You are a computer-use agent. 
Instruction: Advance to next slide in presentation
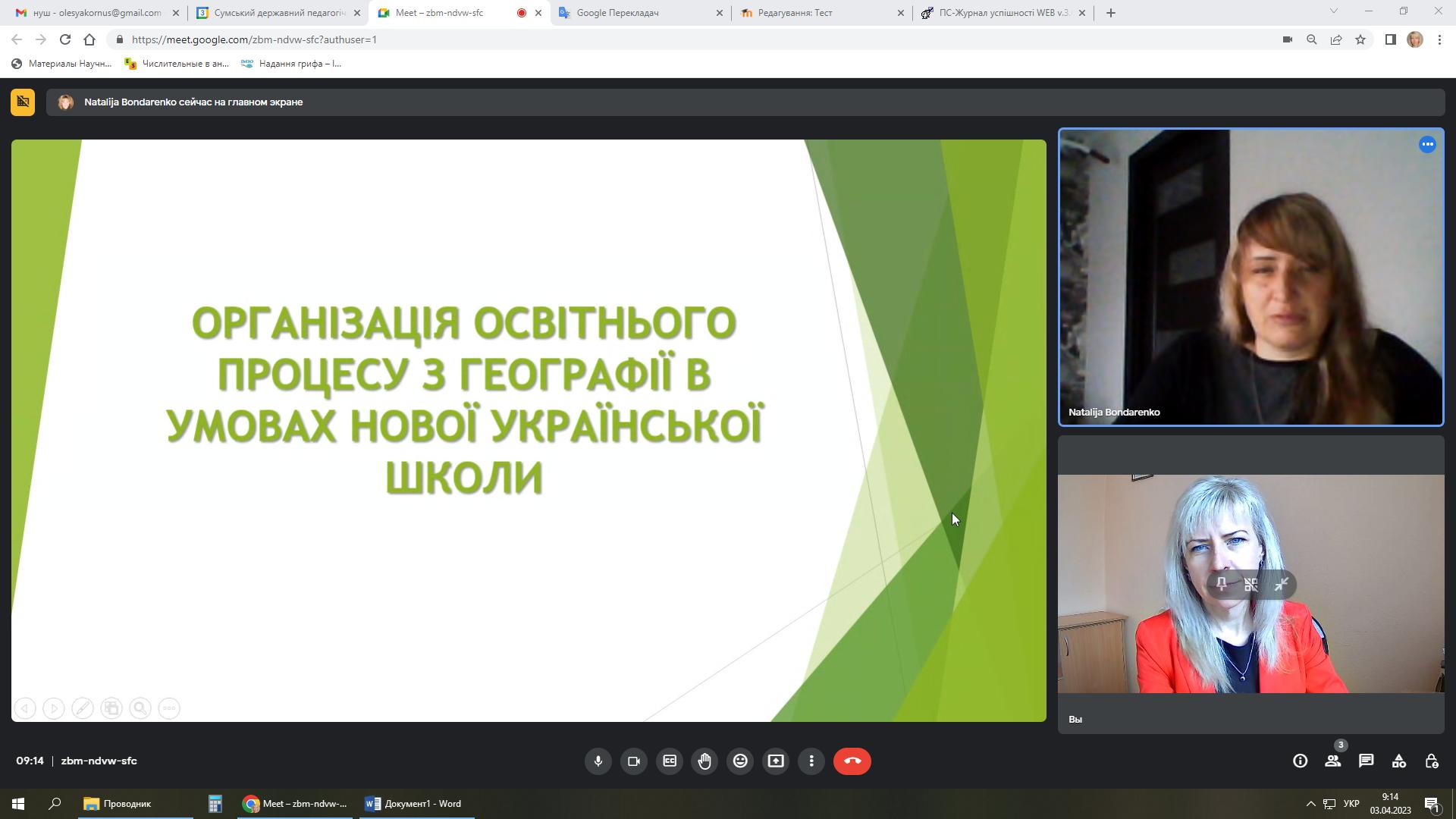54,708
